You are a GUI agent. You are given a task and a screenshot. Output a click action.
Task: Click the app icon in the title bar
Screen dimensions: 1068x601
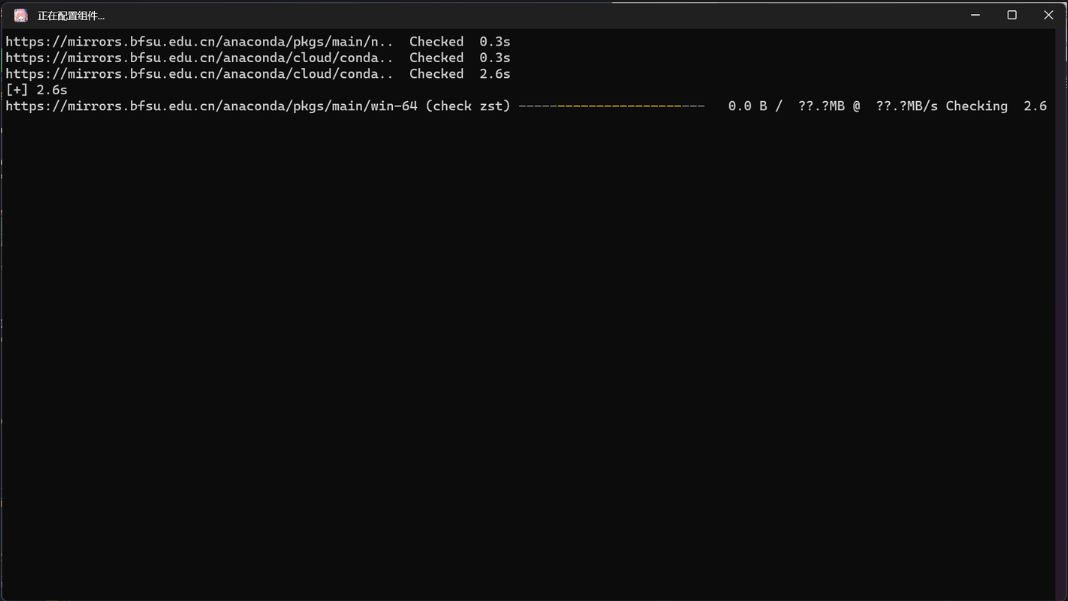pos(20,15)
